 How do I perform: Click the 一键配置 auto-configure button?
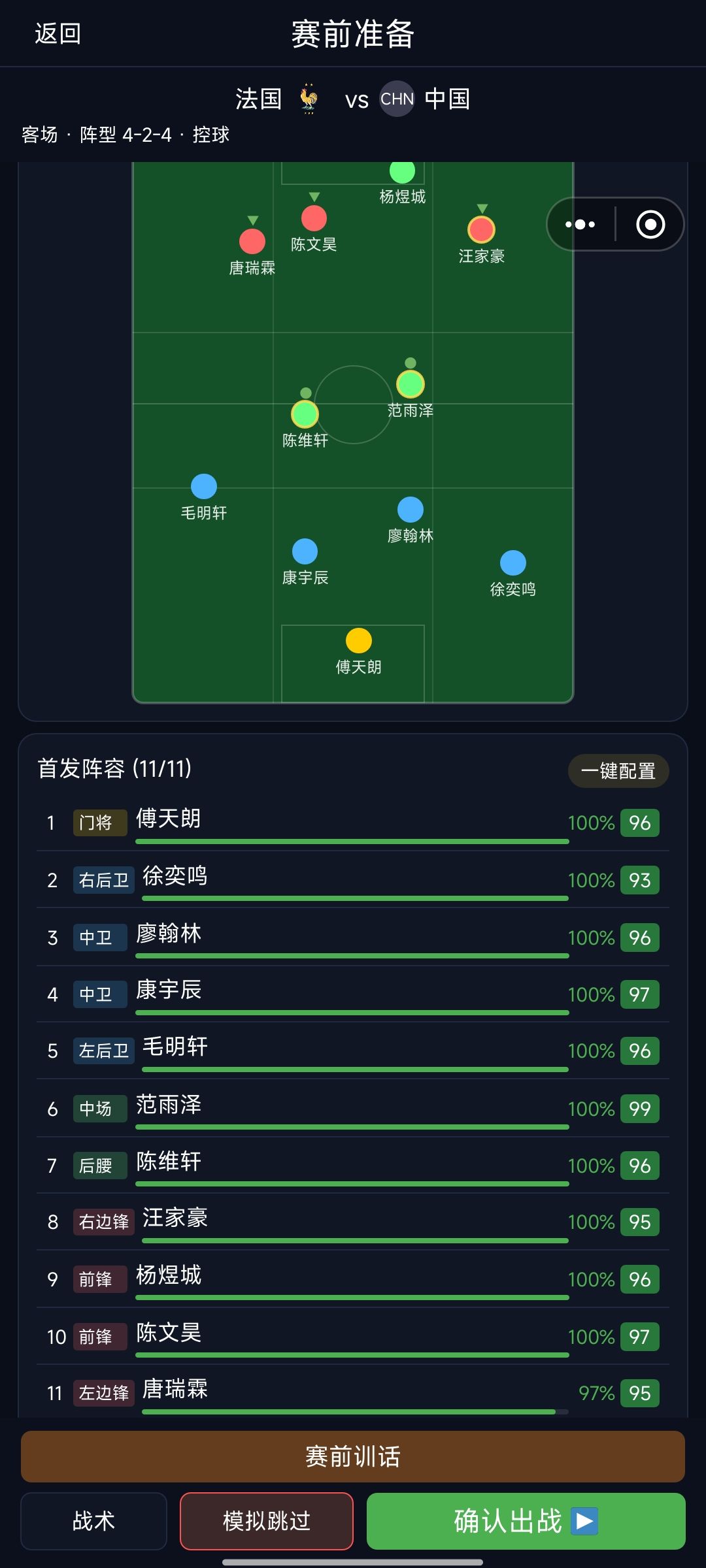(618, 771)
